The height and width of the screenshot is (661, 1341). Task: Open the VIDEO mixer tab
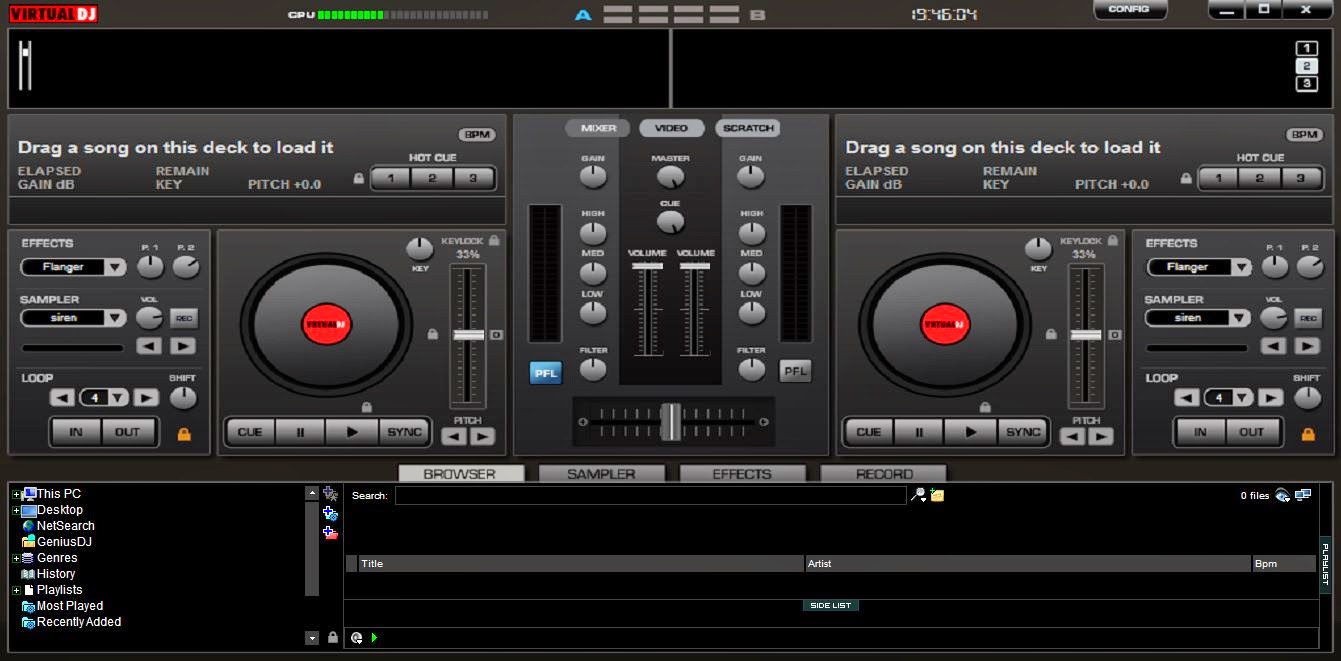coord(671,128)
